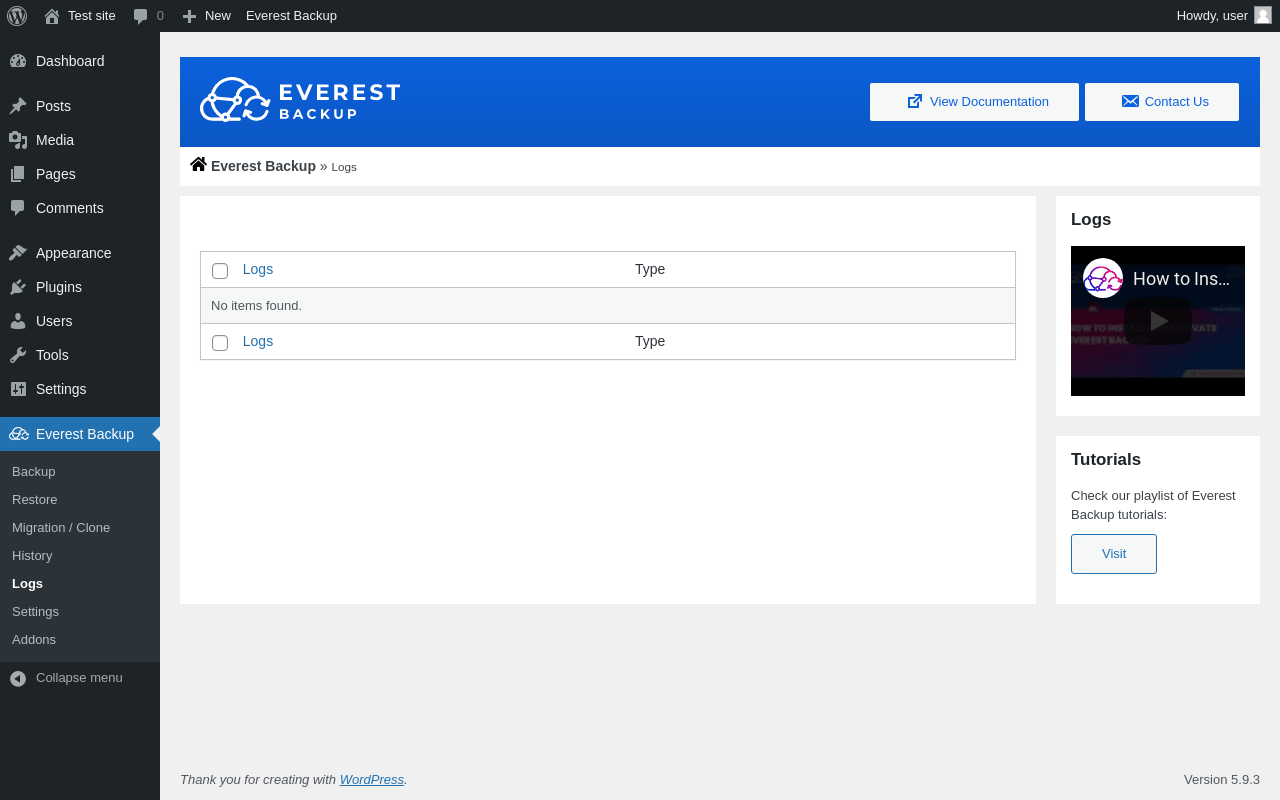Open the comments bubble icon in admin bar
This screenshot has width=1280, height=800.
(141, 16)
